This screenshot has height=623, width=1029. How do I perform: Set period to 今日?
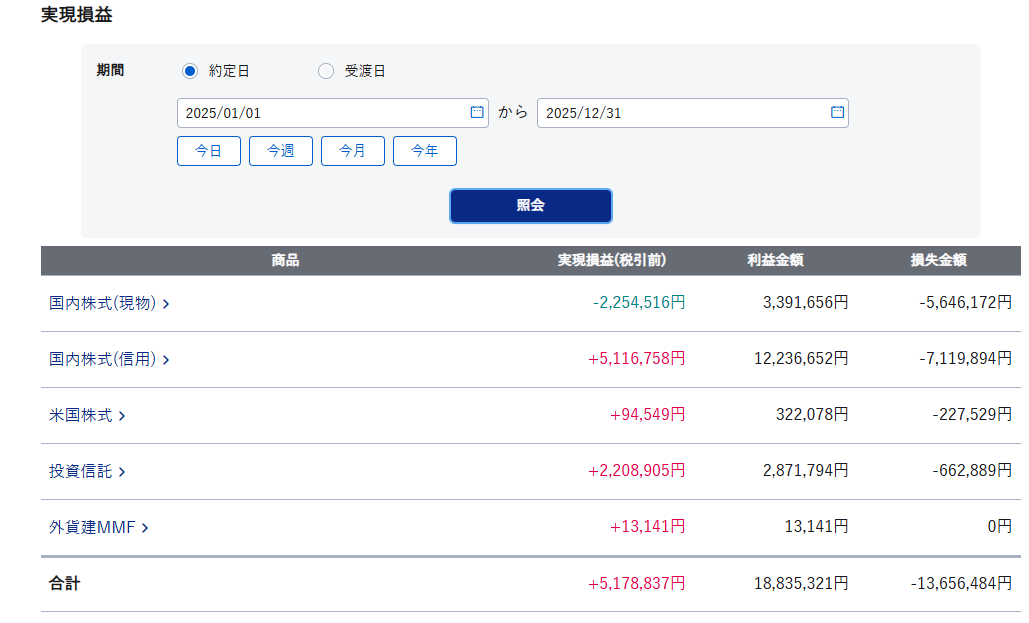[x=209, y=151]
